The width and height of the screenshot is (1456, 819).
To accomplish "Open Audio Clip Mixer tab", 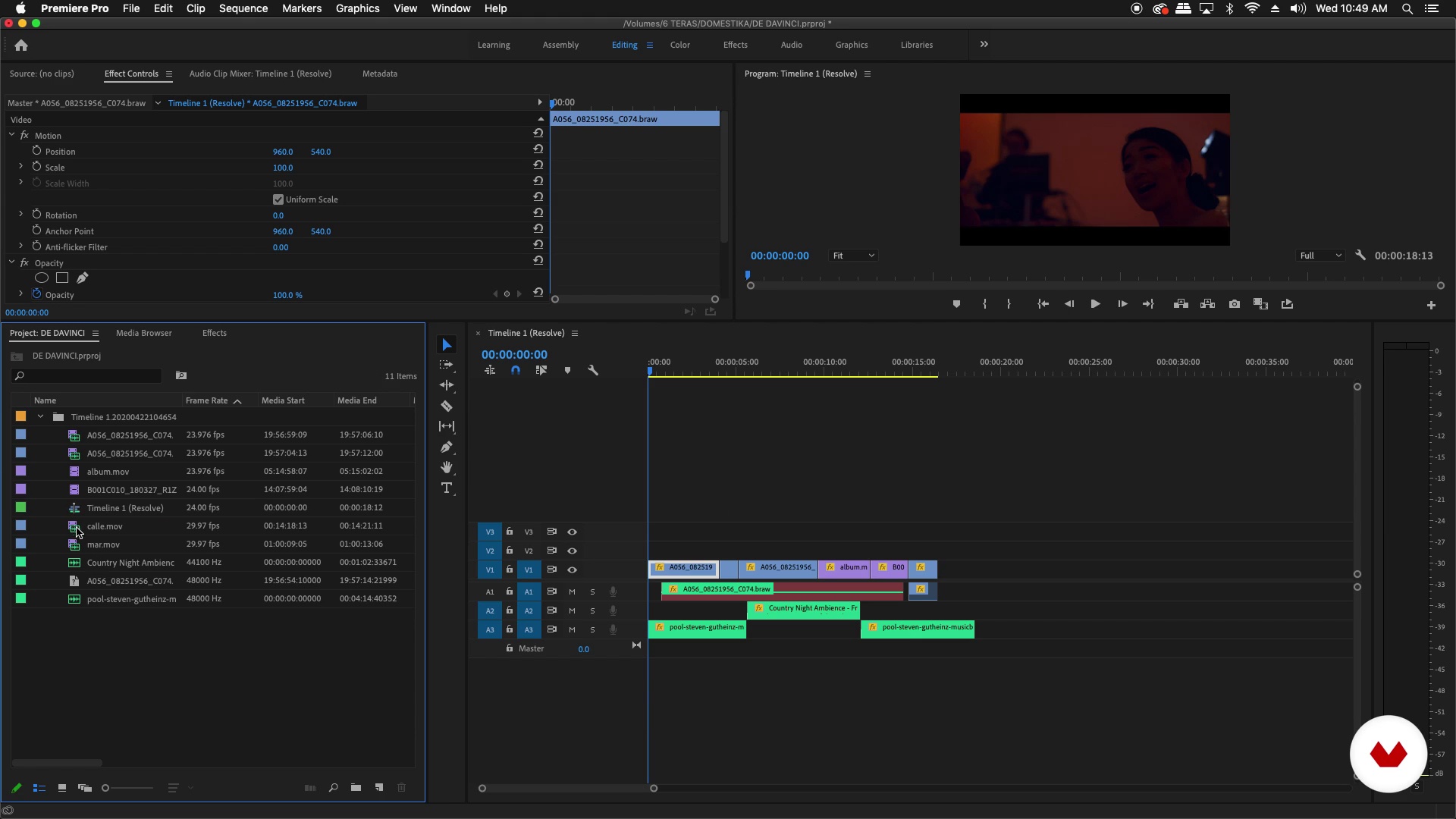I will (x=260, y=74).
